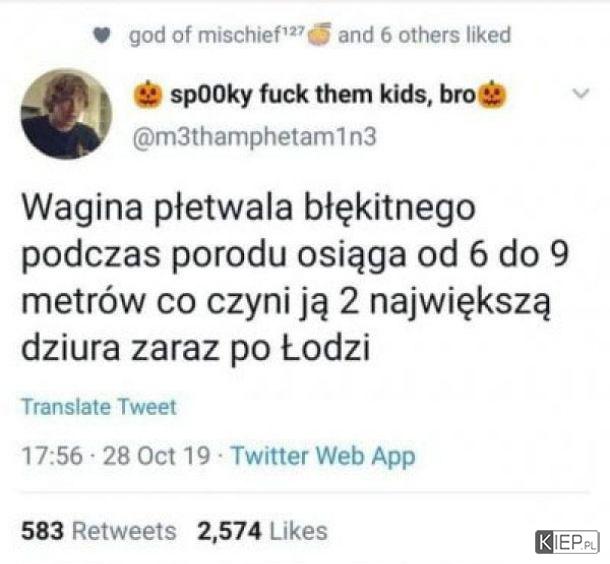View the 583 Retweets list
Image resolution: width=610 pixels, height=564 pixels.
click(98, 531)
